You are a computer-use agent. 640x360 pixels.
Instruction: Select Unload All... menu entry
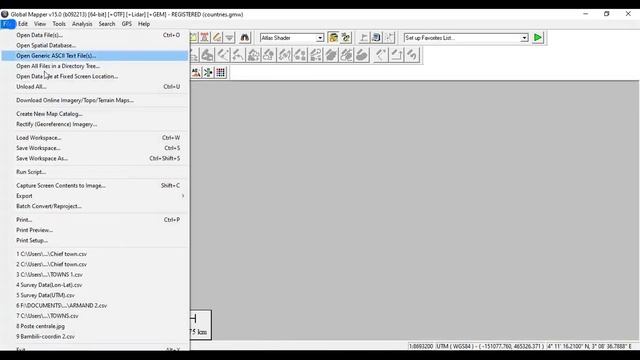pos(95,87)
